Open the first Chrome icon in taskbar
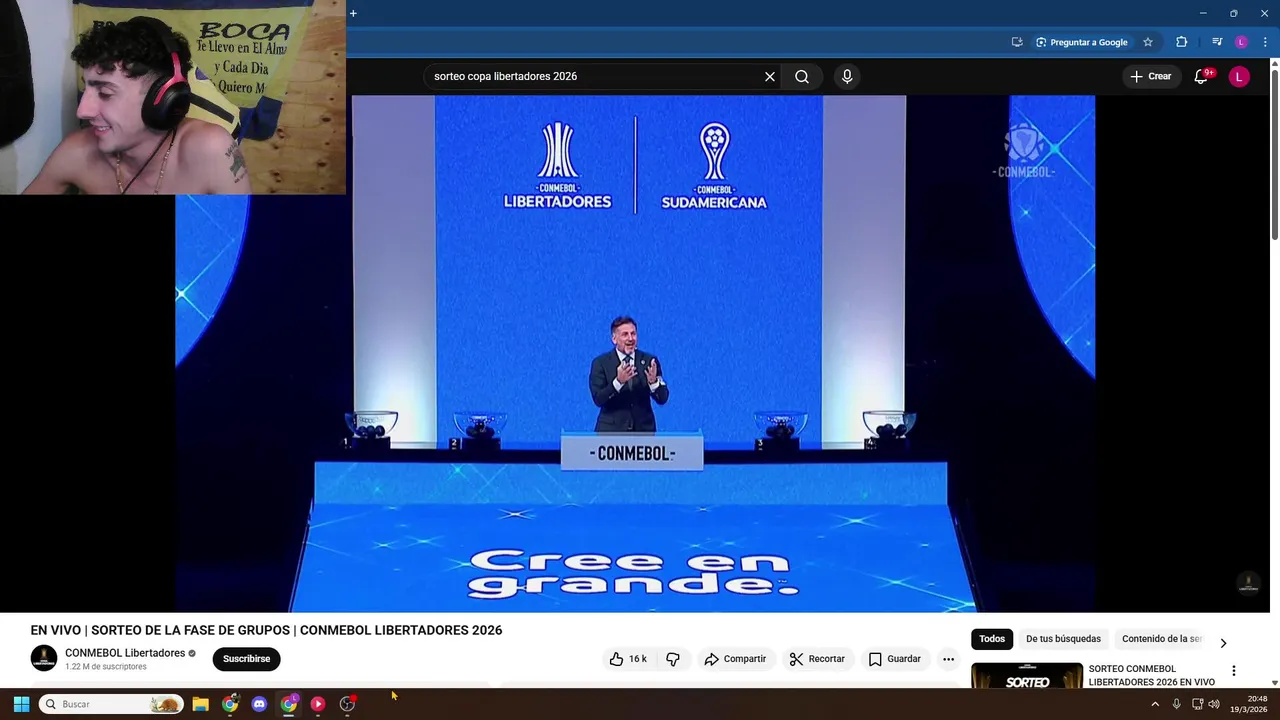 230,704
